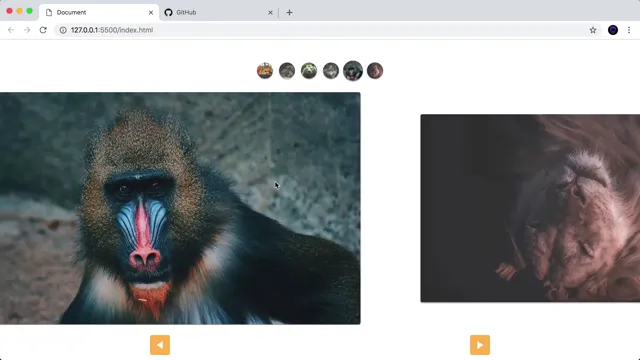
Task: Select the enlarged fifth mandrill thumbnail
Action: pyautogui.click(x=353, y=71)
